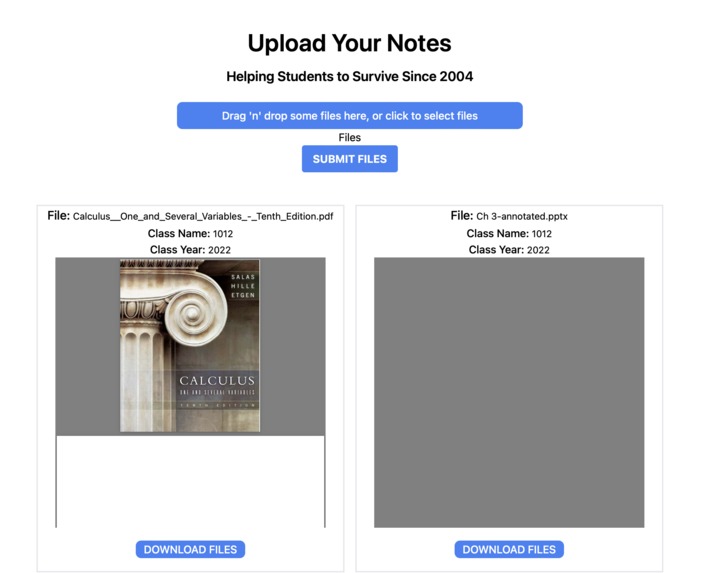Click the gray preview of Ch 3-annotated.pptx
Image resolution: width=716 pixels, height=573 pixels.
point(509,392)
